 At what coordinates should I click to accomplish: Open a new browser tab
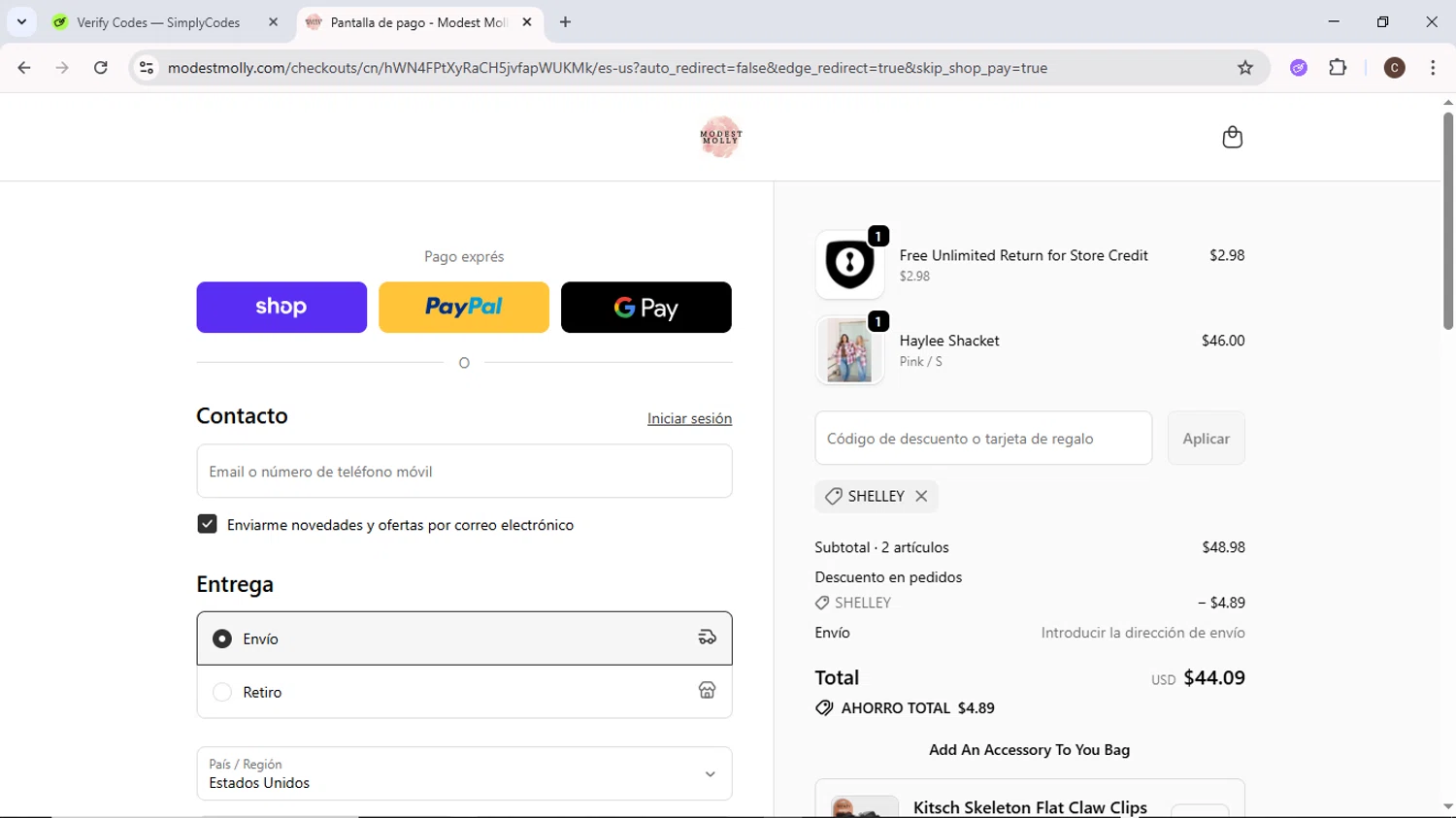tap(565, 21)
